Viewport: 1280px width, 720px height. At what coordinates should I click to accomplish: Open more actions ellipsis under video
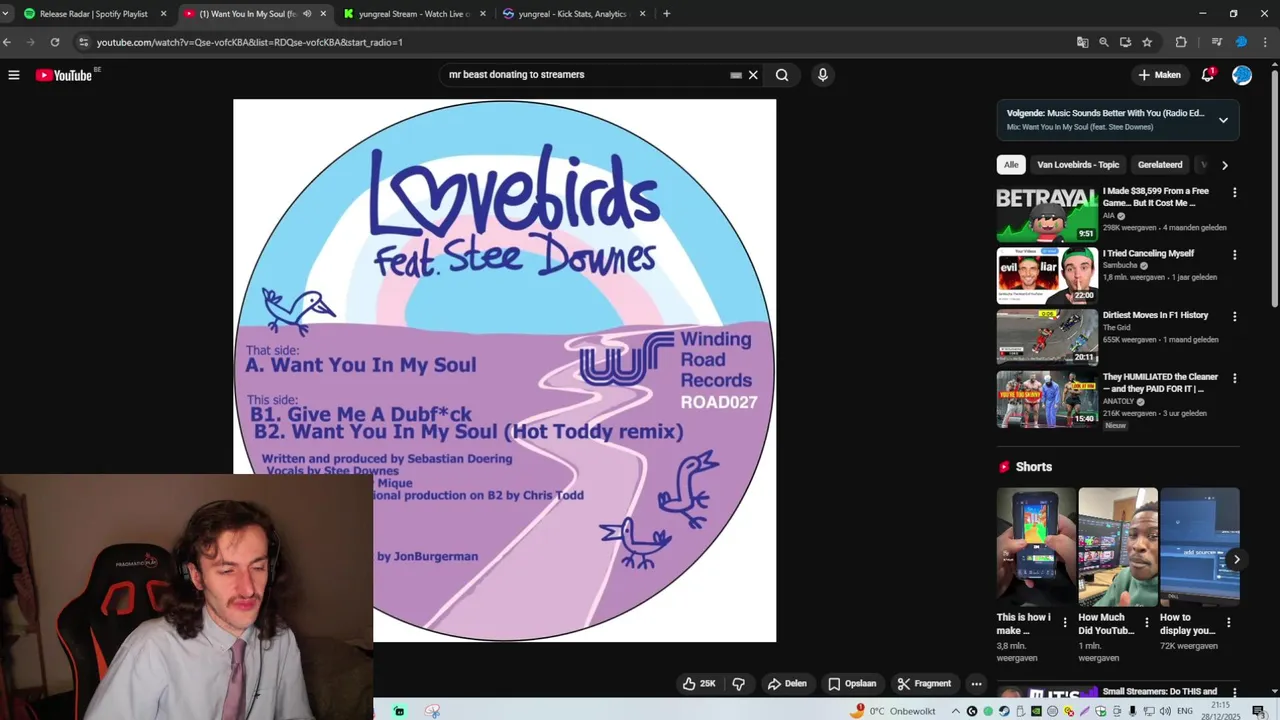pos(976,684)
